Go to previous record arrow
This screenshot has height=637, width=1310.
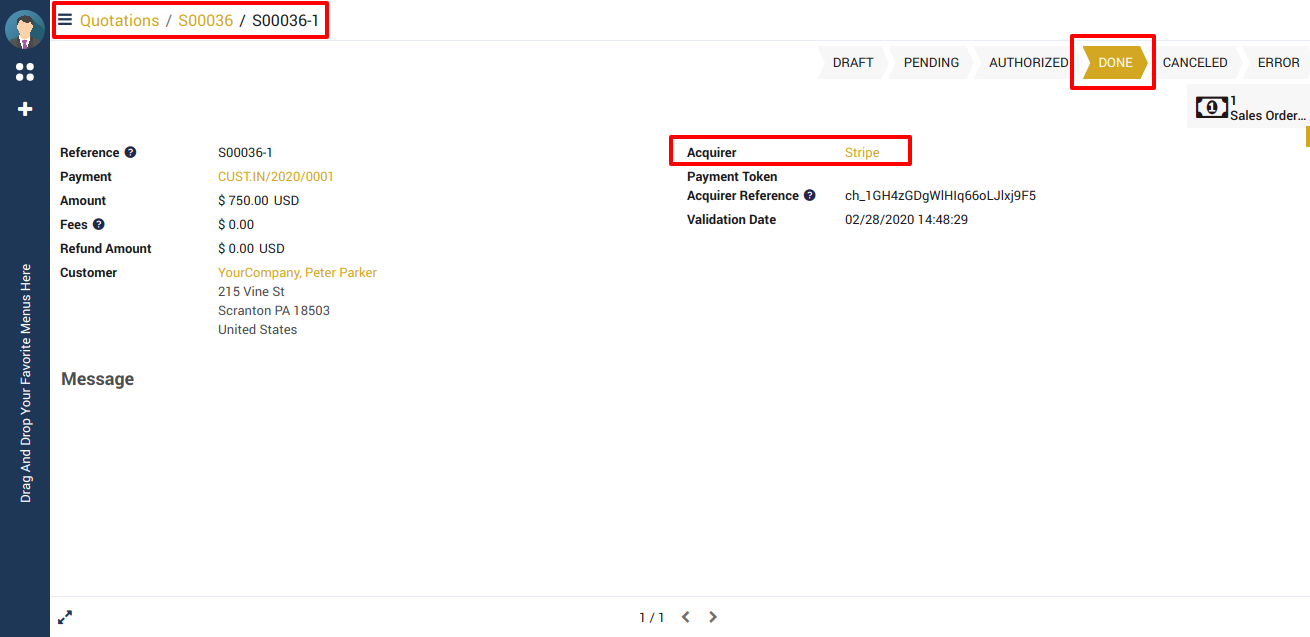click(686, 617)
